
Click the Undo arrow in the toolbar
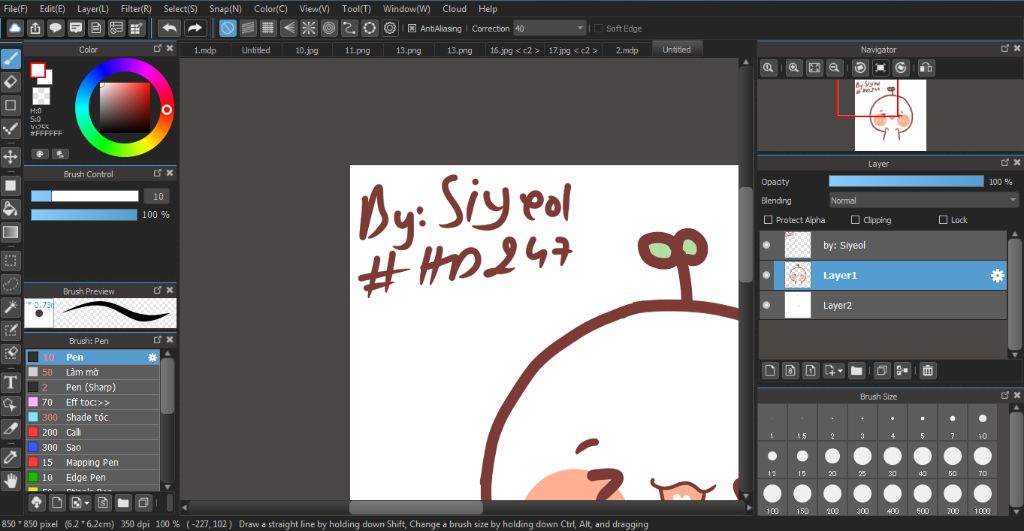169,28
